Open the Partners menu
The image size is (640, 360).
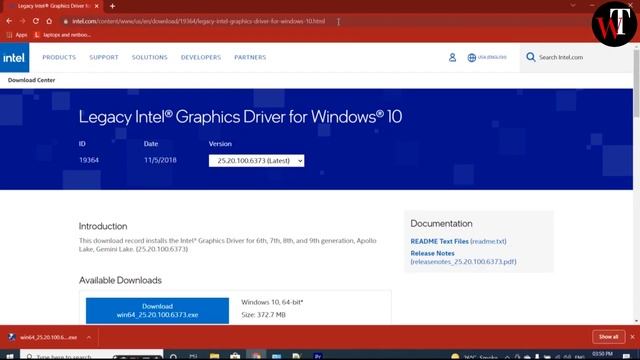coord(250,58)
